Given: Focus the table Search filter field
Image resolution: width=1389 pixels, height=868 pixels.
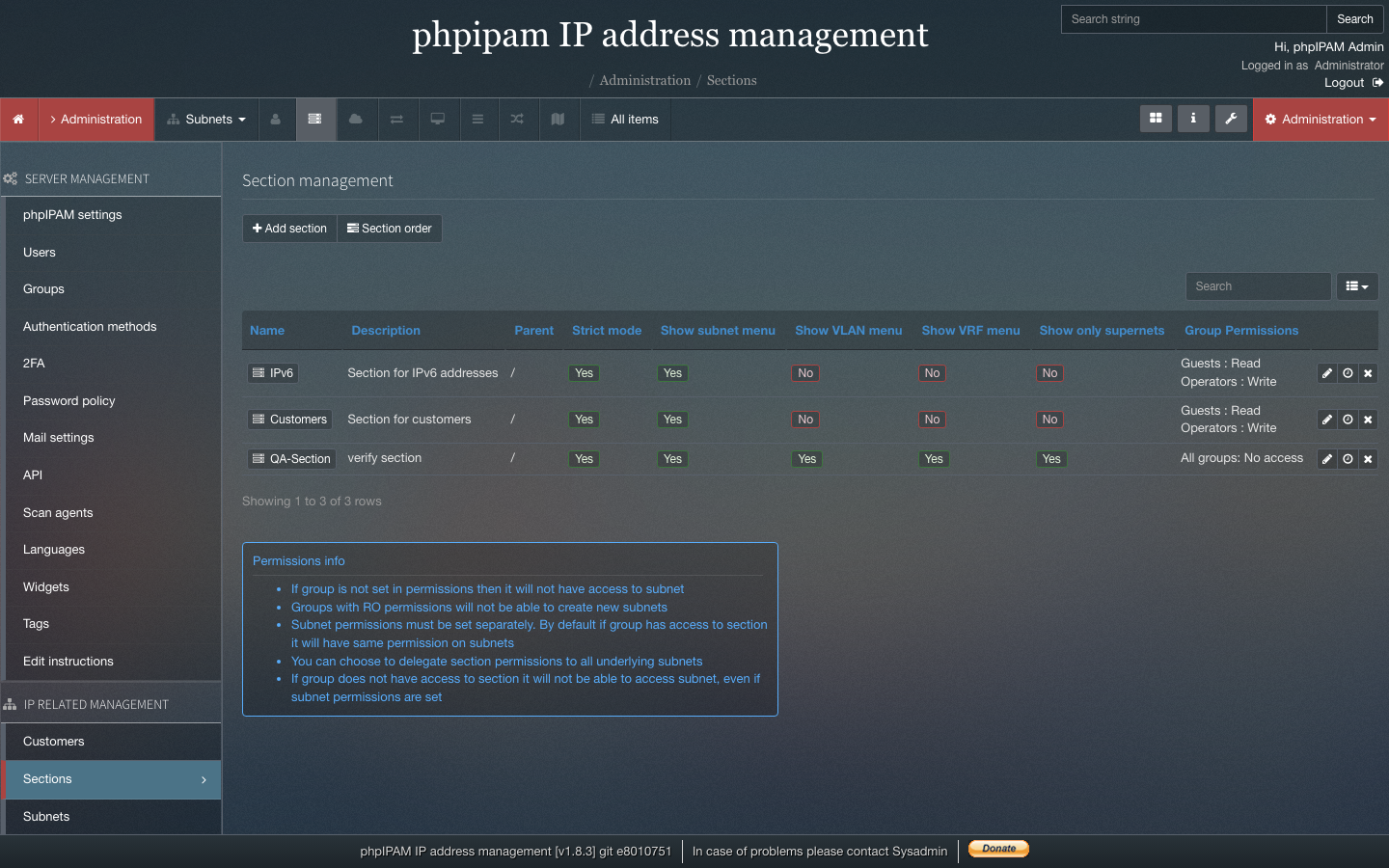Looking at the screenshot, I should (1258, 286).
